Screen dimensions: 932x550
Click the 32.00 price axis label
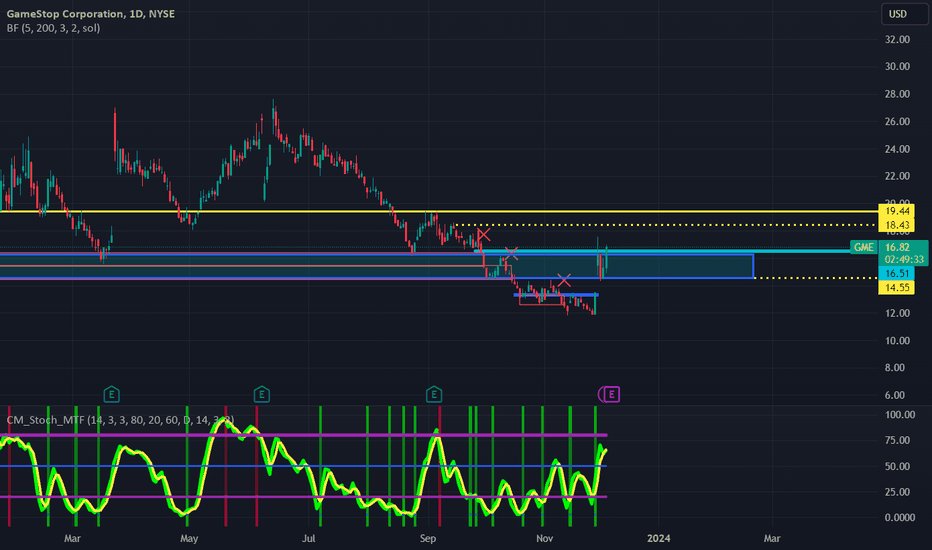(898, 39)
